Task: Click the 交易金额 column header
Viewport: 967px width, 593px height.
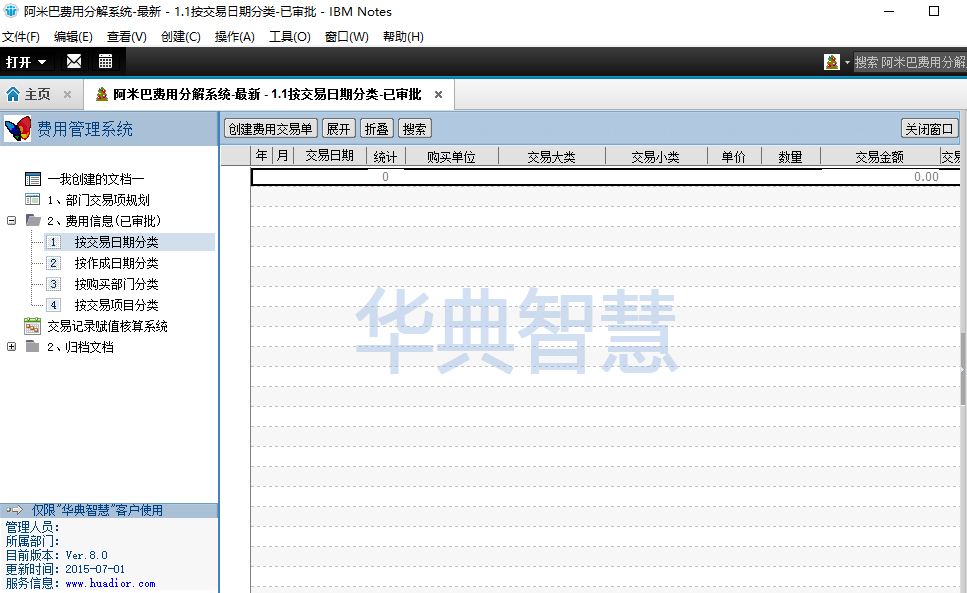Action: pos(879,156)
